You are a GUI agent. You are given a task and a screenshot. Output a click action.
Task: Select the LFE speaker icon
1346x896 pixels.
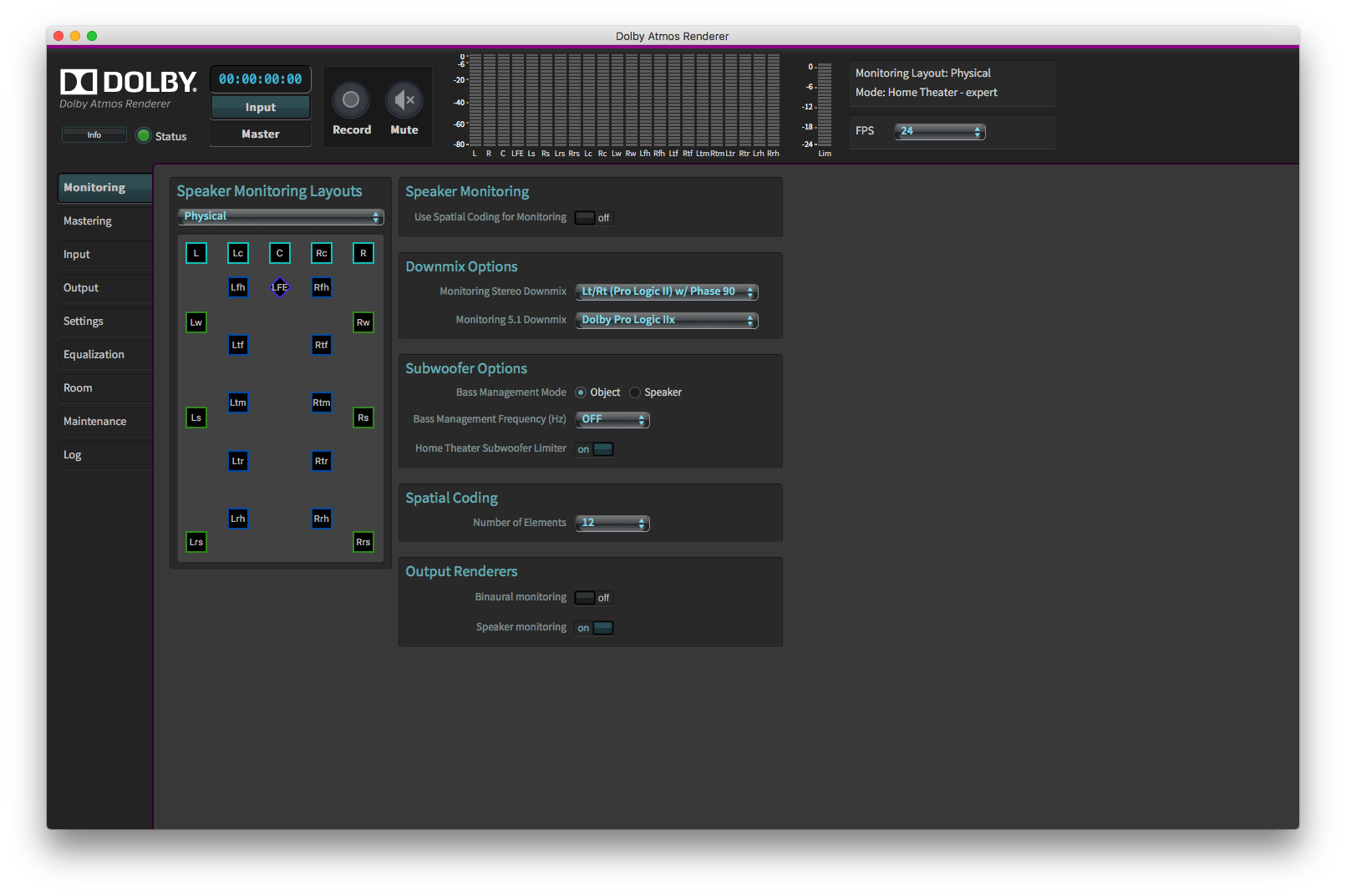coord(280,287)
